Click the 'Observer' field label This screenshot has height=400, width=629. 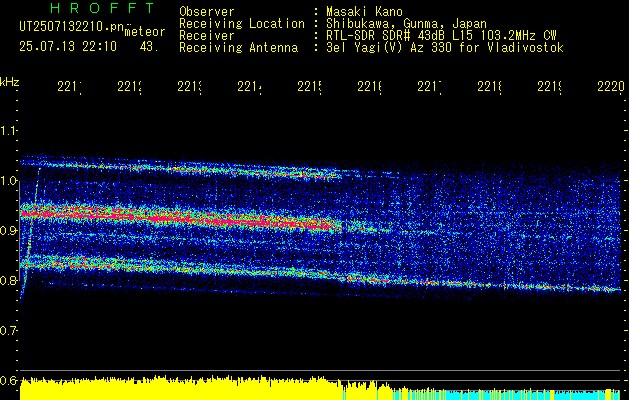click(207, 12)
